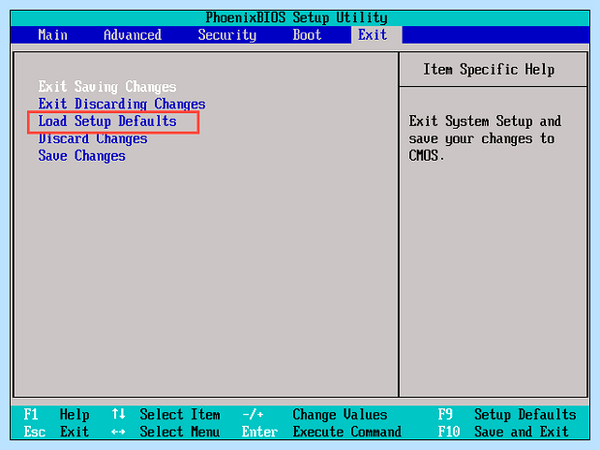Open the Security menu tab

click(227, 35)
